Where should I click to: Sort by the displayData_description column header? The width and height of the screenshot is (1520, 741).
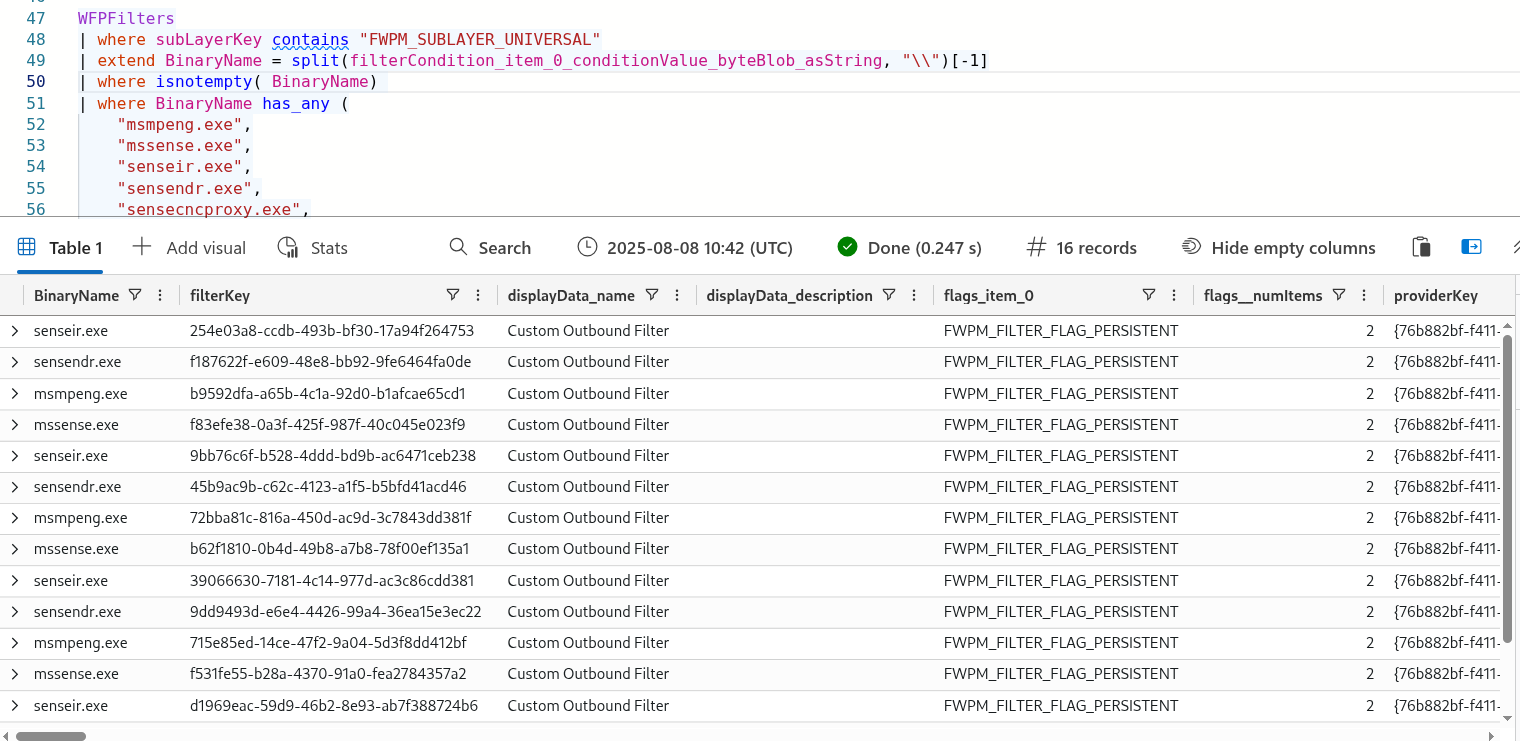click(x=789, y=295)
